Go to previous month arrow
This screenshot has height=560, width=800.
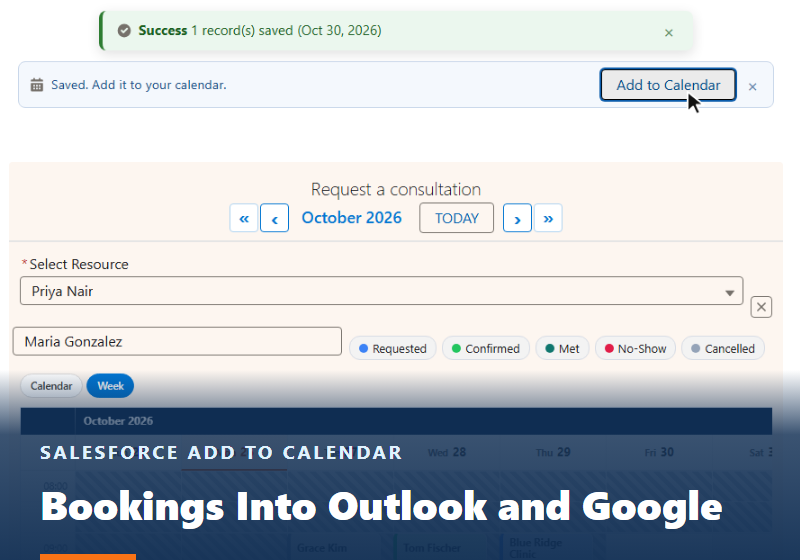(x=274, y=218)
